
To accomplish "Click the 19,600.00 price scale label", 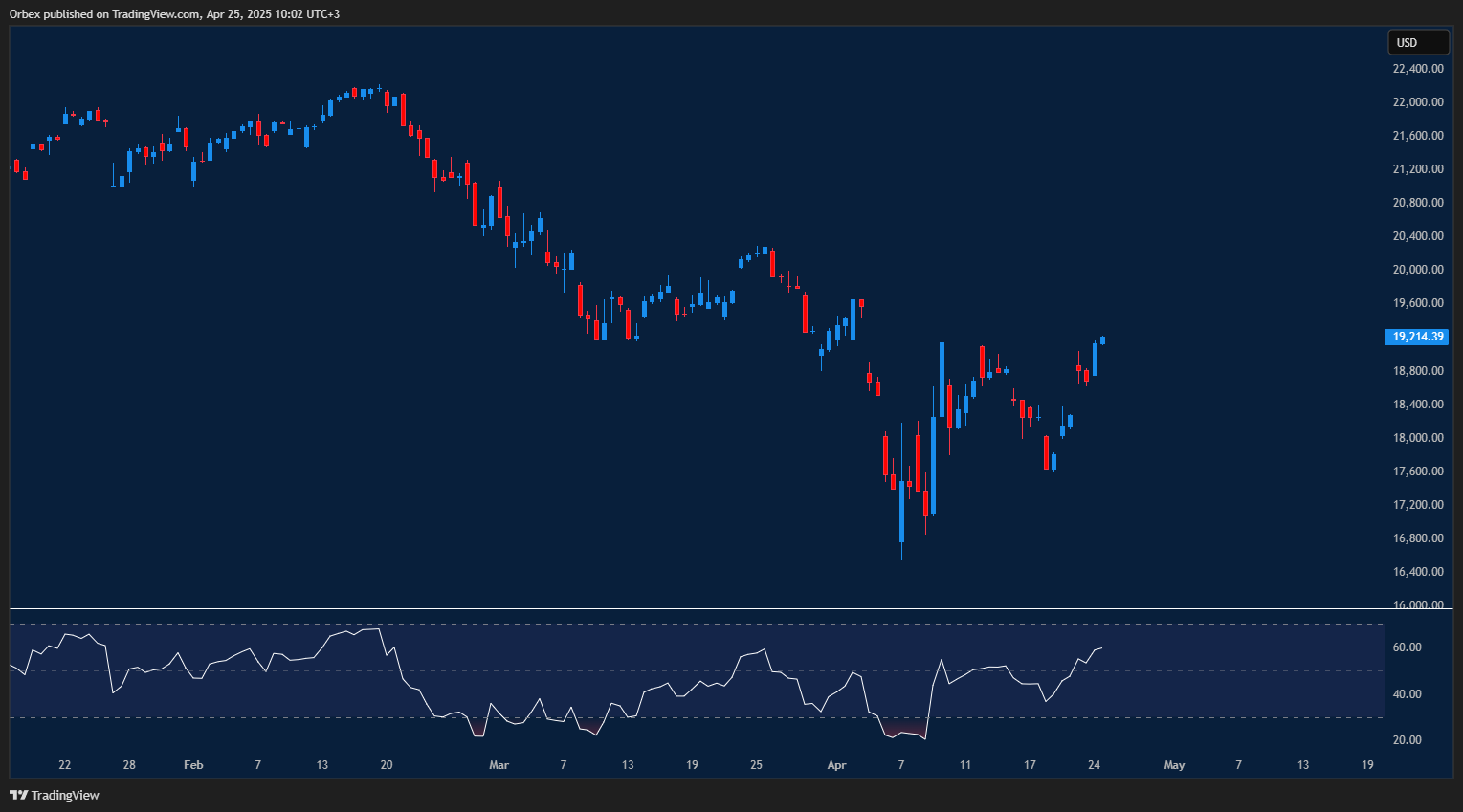I will [1417, 303].
